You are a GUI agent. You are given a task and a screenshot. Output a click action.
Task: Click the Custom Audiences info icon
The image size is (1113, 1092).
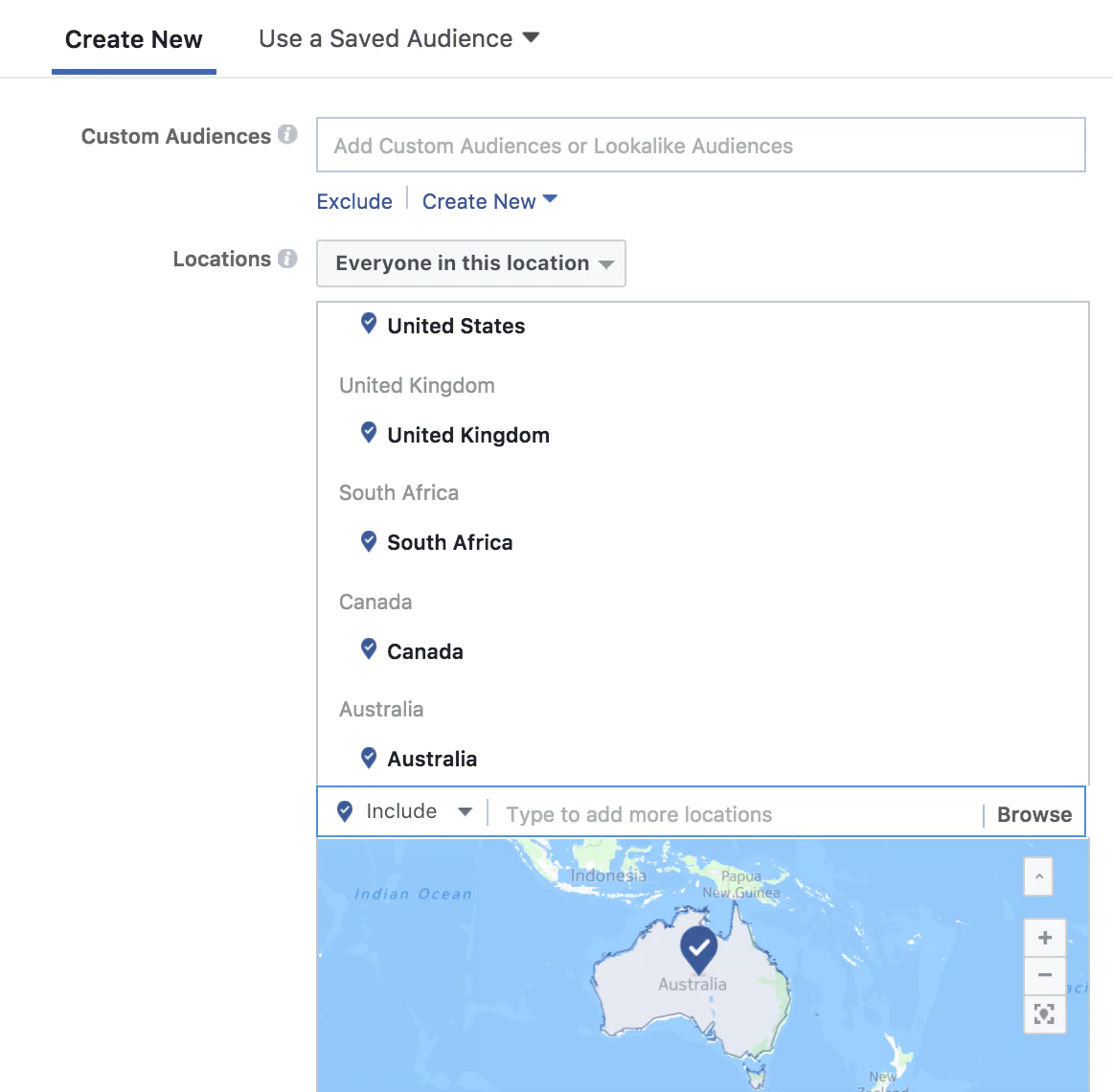point(287,135)
